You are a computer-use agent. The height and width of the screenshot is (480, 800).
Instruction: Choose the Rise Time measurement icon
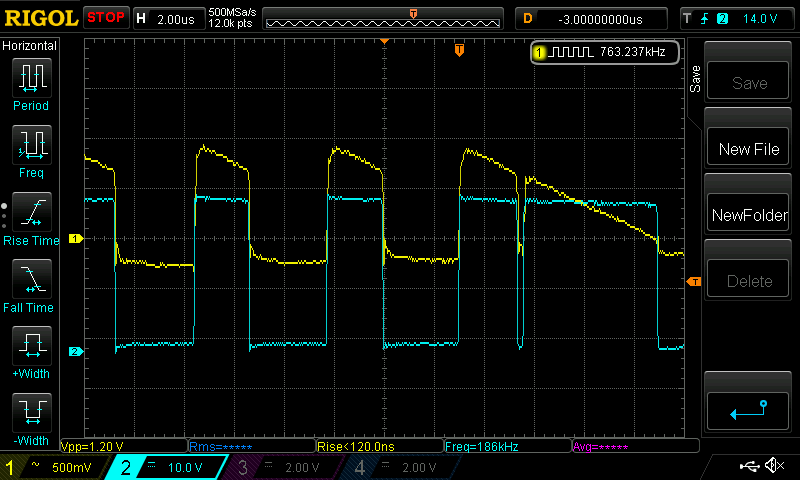click(32, 215)
